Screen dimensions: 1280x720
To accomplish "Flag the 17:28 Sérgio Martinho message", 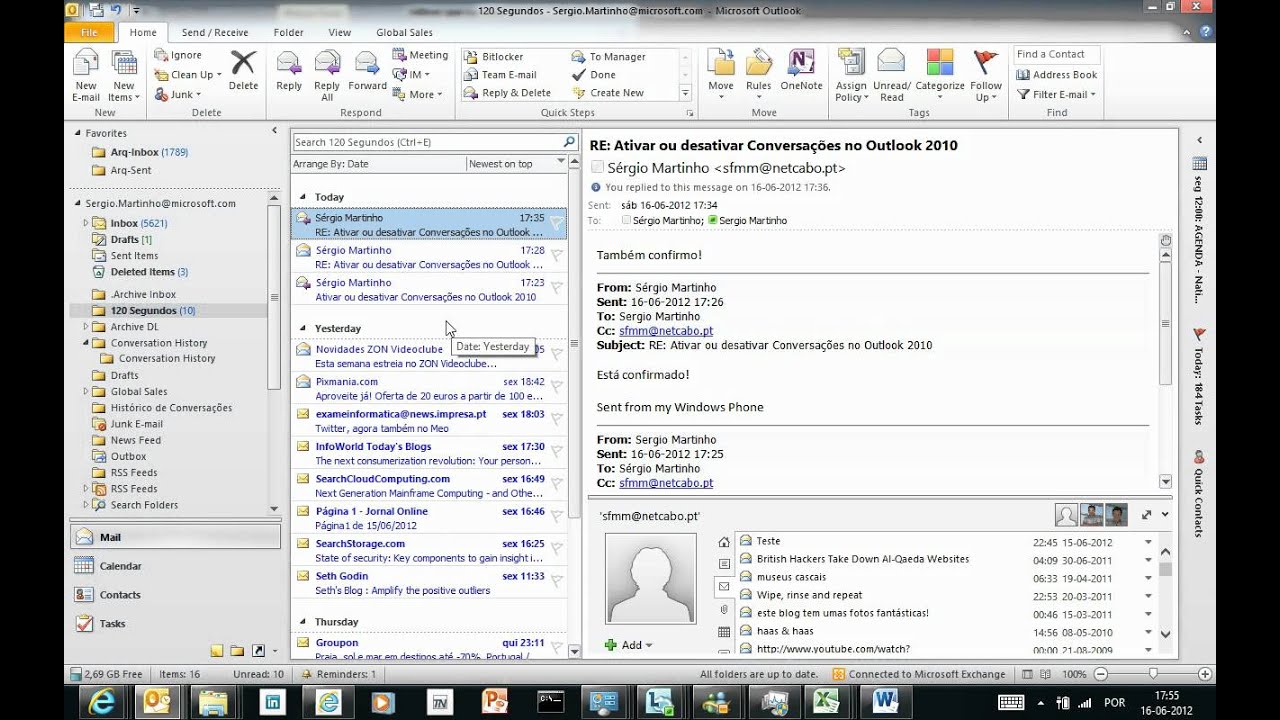I will [x=557, y=256].
